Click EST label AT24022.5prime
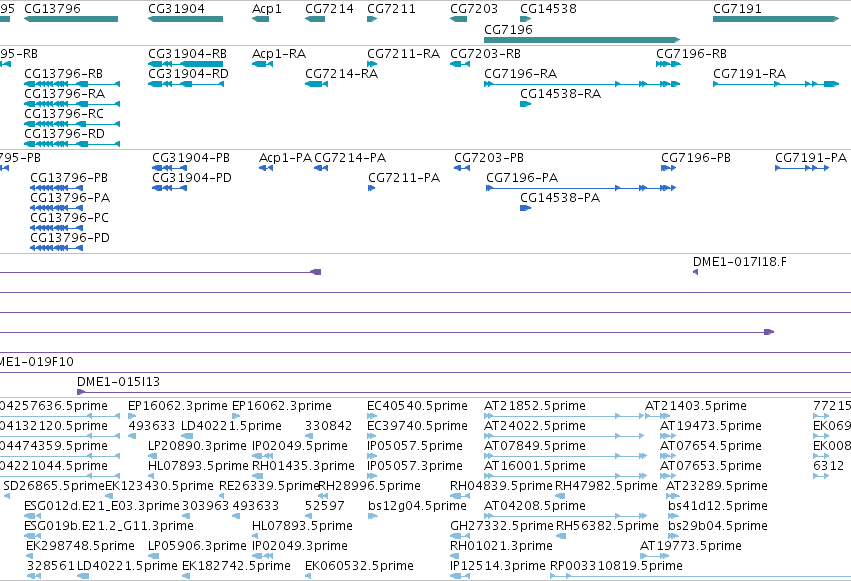 click(x=535, y=426)
